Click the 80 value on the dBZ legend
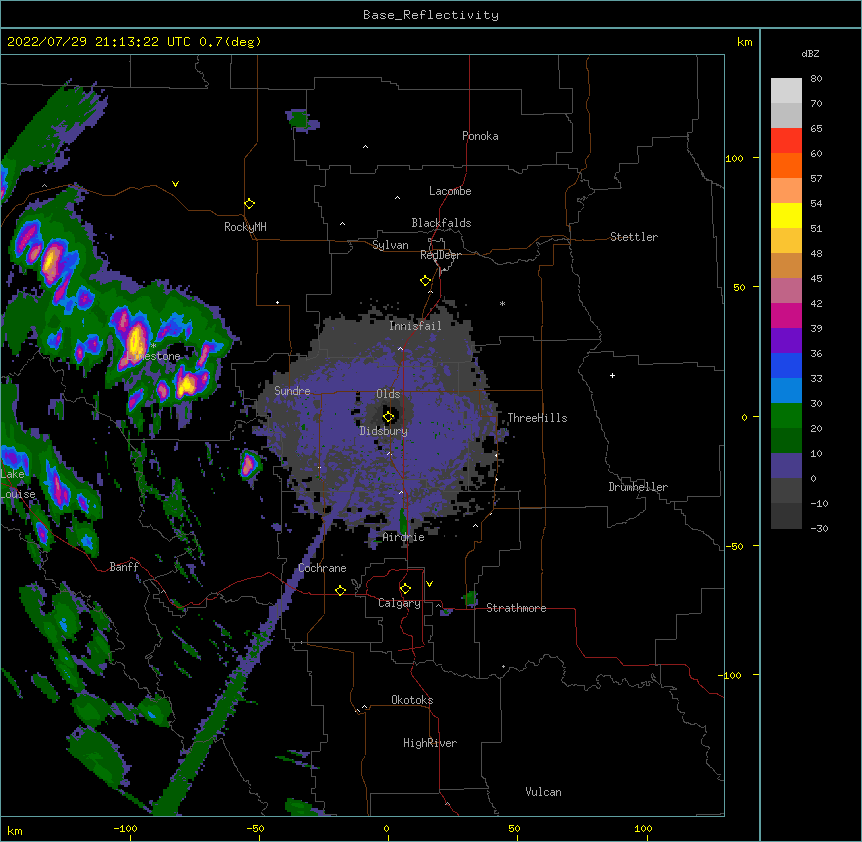Viewport: 862px width, 842px height. [816, 79]
